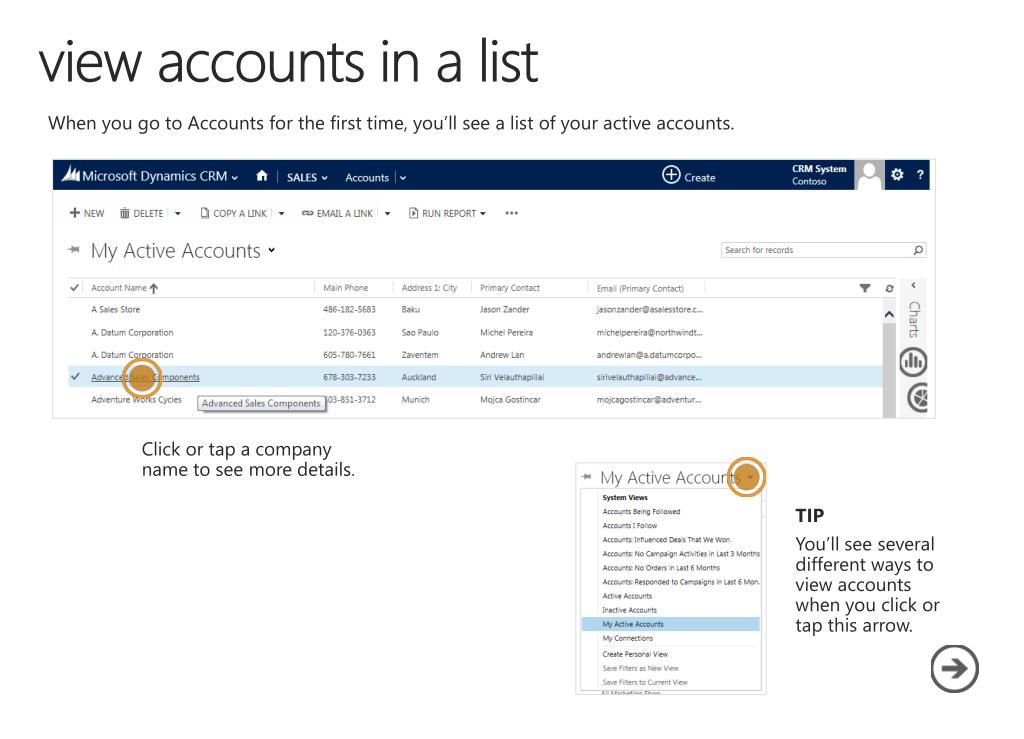
Task: Select the Accounts I Follow view
Action: pyautogui.click(x=630, y=526)
